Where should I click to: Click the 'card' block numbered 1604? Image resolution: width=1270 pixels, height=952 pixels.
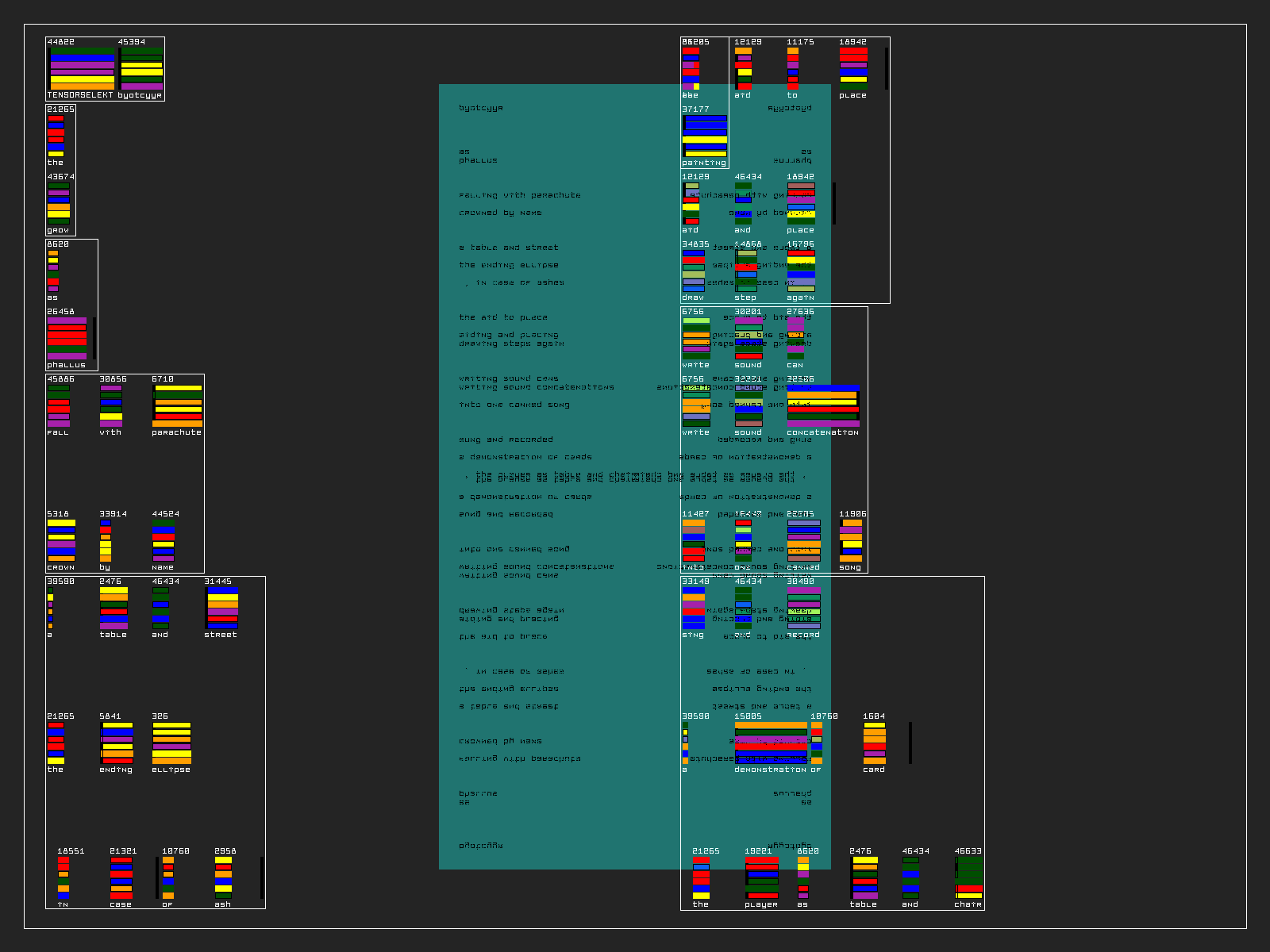coord(874,743)
